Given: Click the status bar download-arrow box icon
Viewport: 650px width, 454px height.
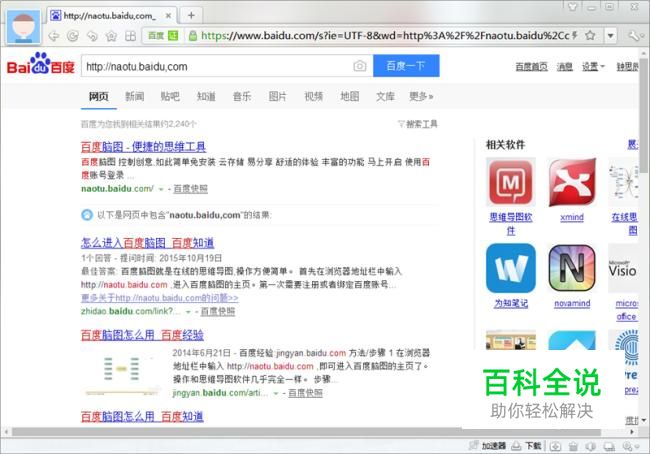Looking at the screenshot, I should click(555, 446).
